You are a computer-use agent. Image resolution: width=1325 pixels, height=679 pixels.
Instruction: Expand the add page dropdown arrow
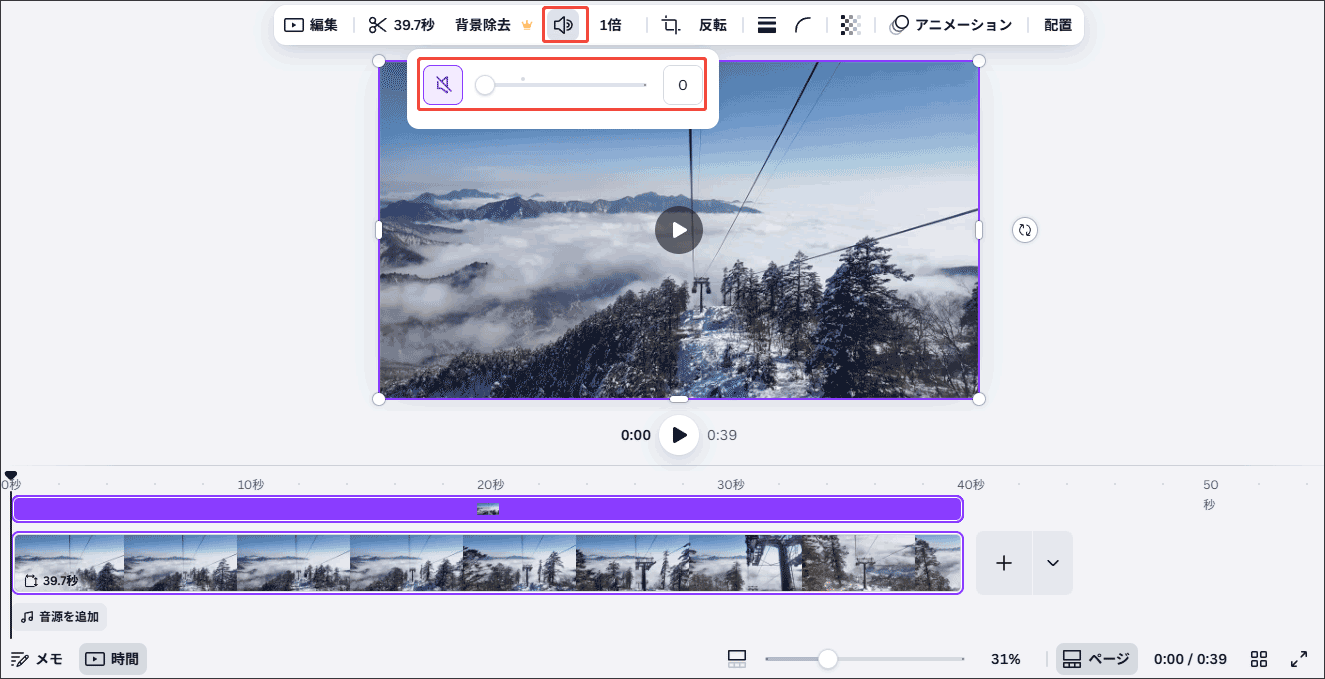[1053, 563]
